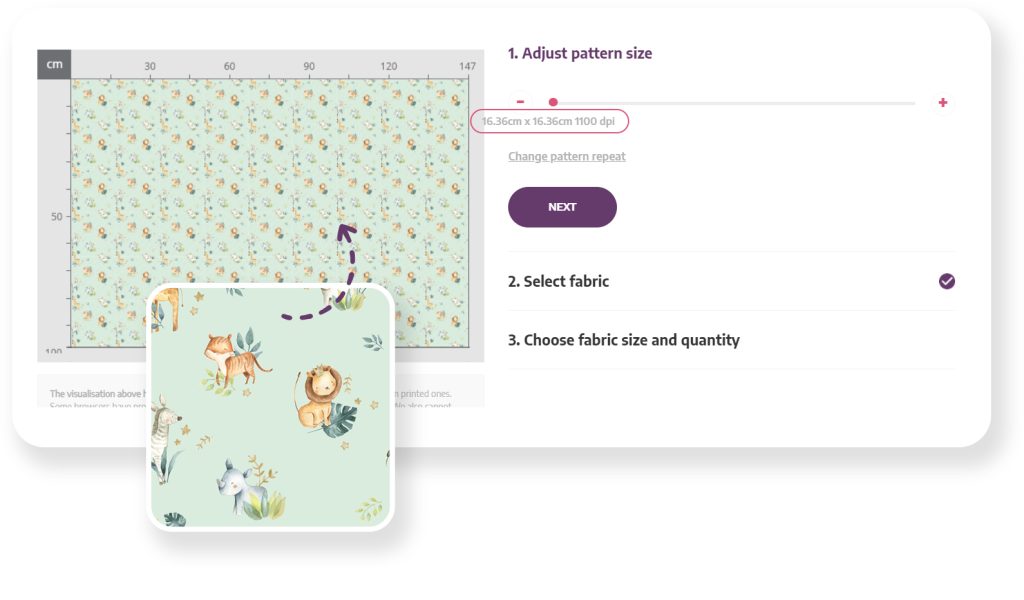Click the minus icon to shrink pattern
The image size is (1024, 600).
tap(520, 102)
